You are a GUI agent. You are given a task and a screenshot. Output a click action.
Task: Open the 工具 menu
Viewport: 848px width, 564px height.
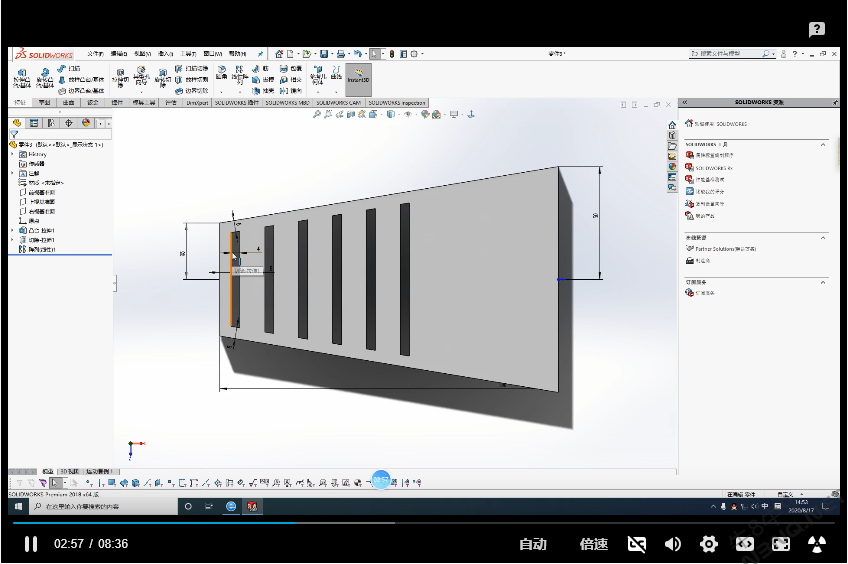(188, 54)
